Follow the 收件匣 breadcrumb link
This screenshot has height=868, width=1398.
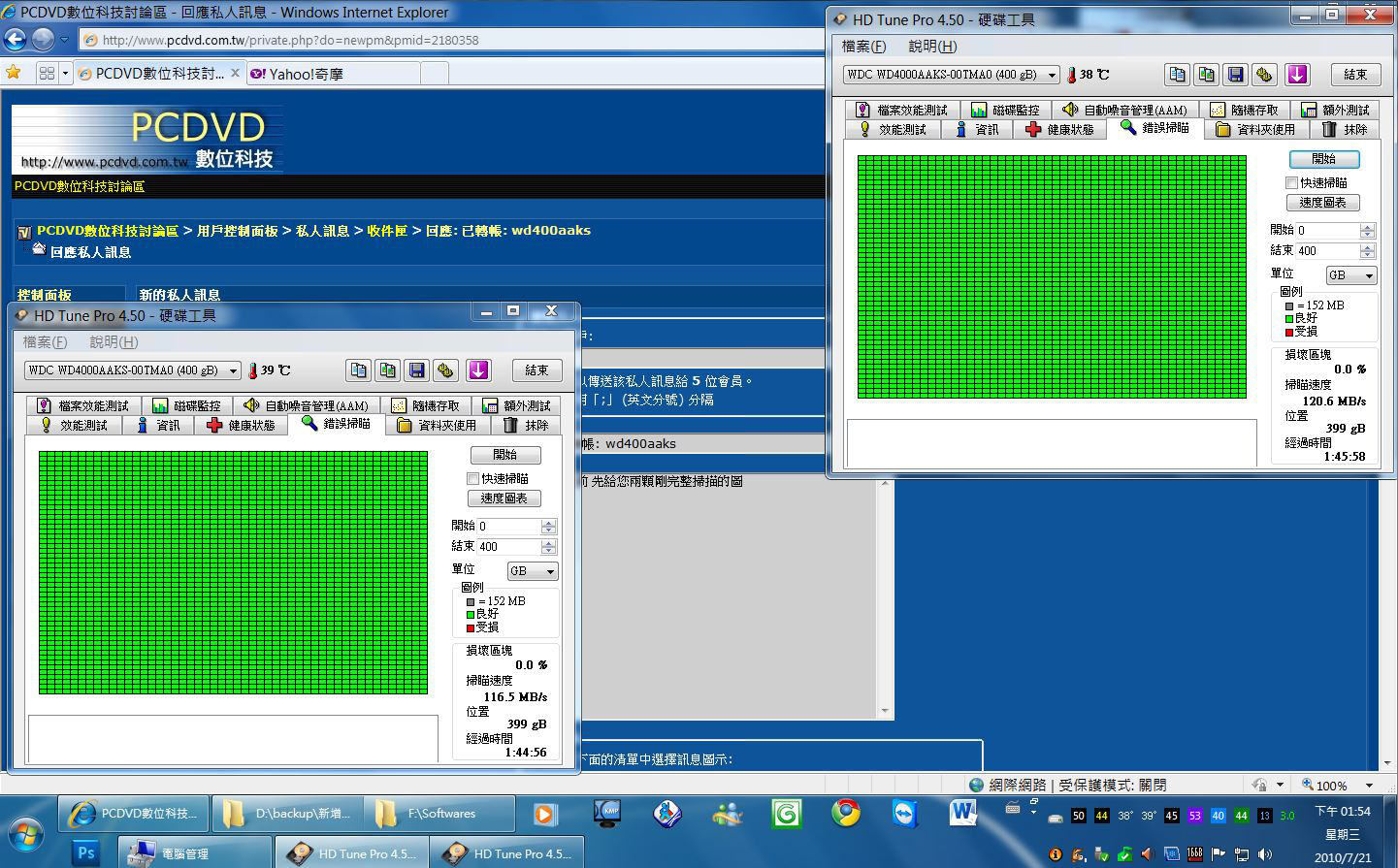[x=387, y=231]
